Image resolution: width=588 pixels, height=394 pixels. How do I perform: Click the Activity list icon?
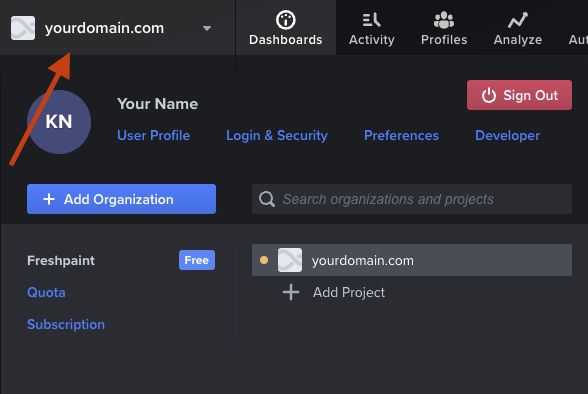tap(372, 20)
